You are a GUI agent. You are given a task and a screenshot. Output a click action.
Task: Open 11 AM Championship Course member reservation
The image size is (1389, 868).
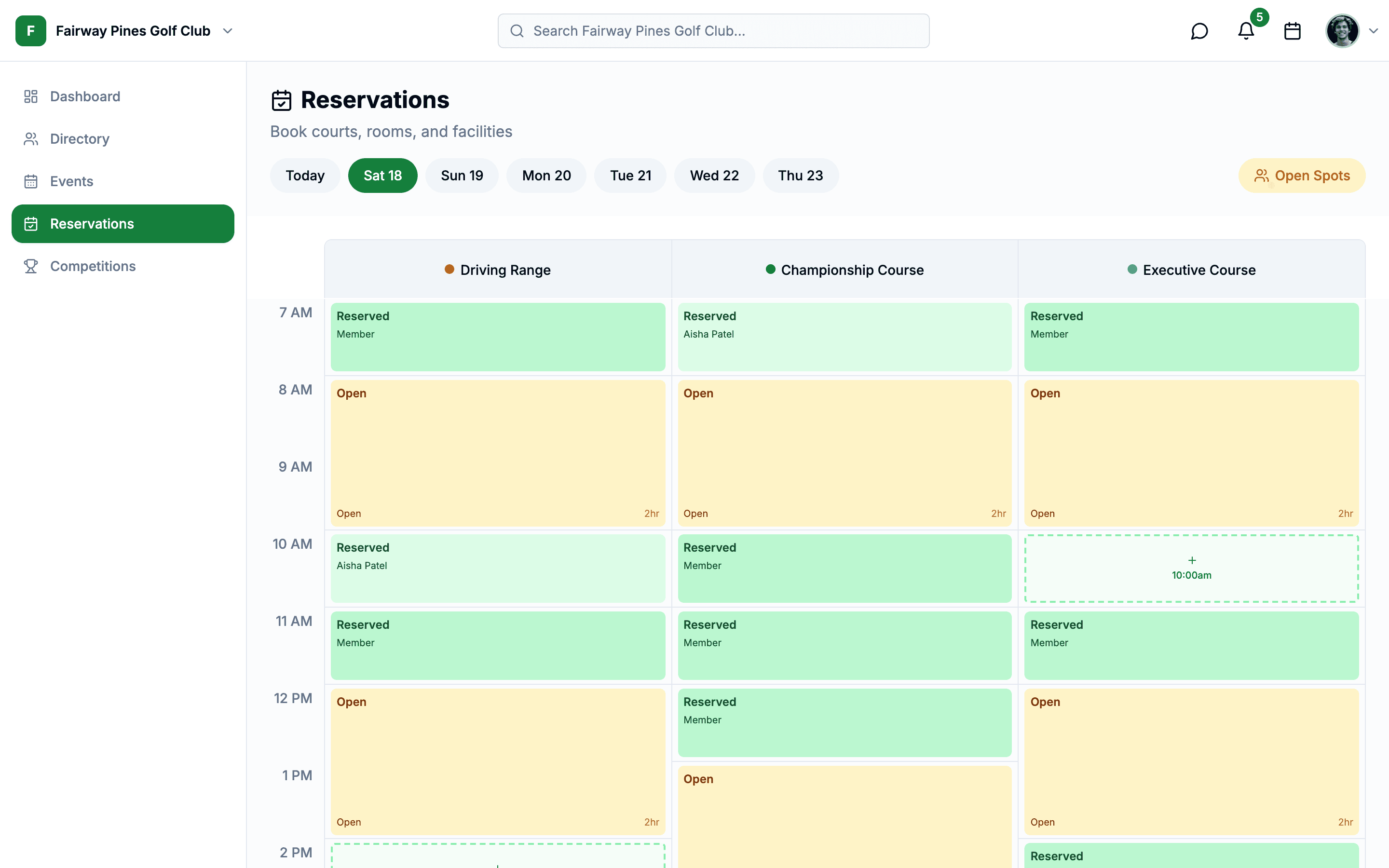[x=844, y=646]
